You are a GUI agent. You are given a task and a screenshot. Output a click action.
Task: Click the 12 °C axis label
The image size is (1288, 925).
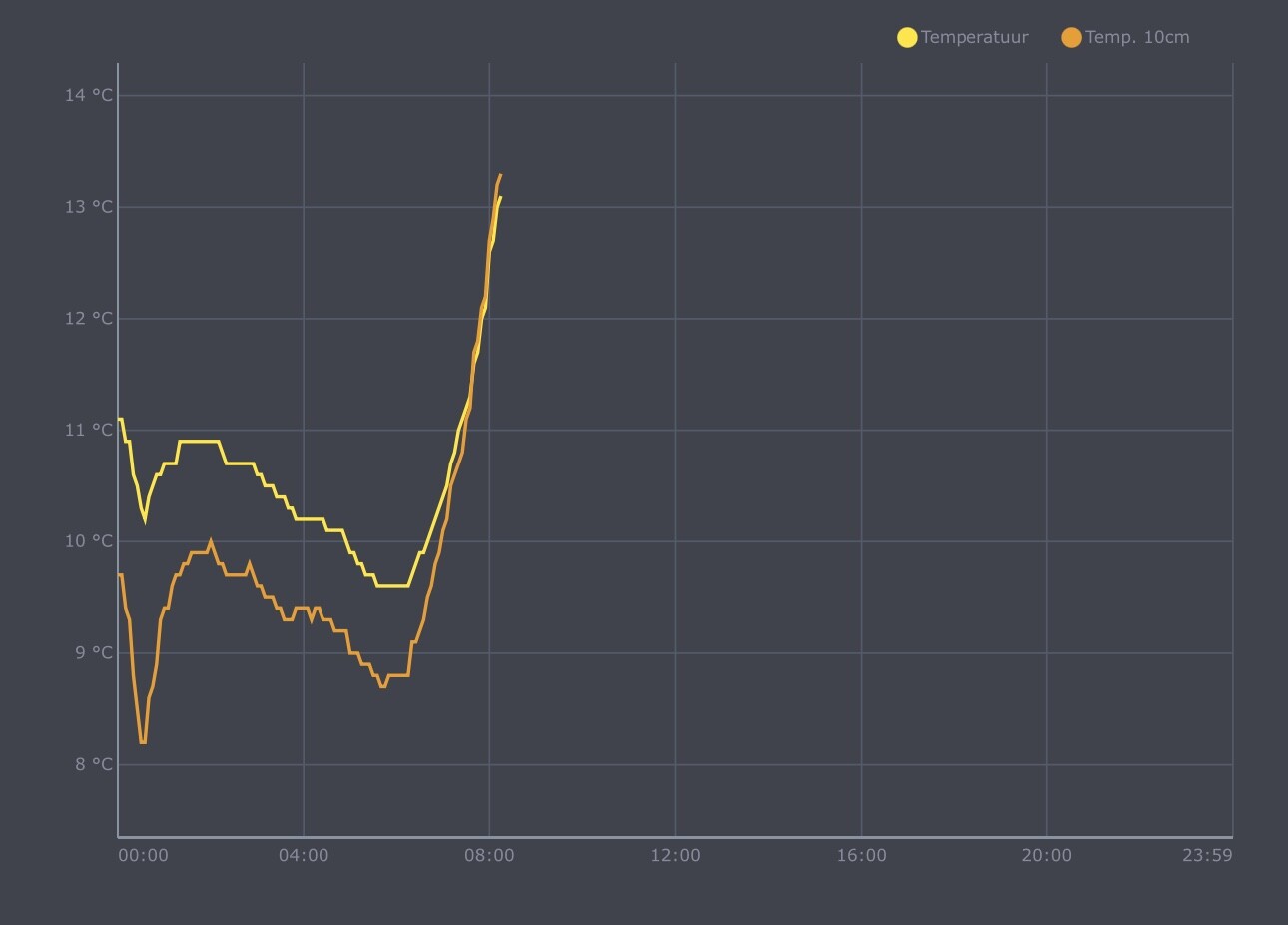pyautogui.click(x=89, y=319)
